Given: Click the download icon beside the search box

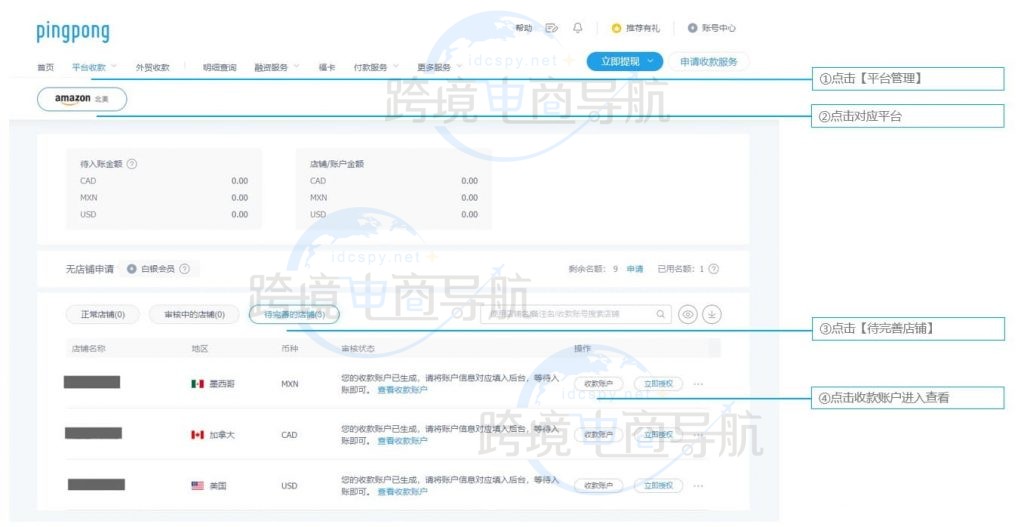Looking at the screenshot, I should [x=712, y=314].
